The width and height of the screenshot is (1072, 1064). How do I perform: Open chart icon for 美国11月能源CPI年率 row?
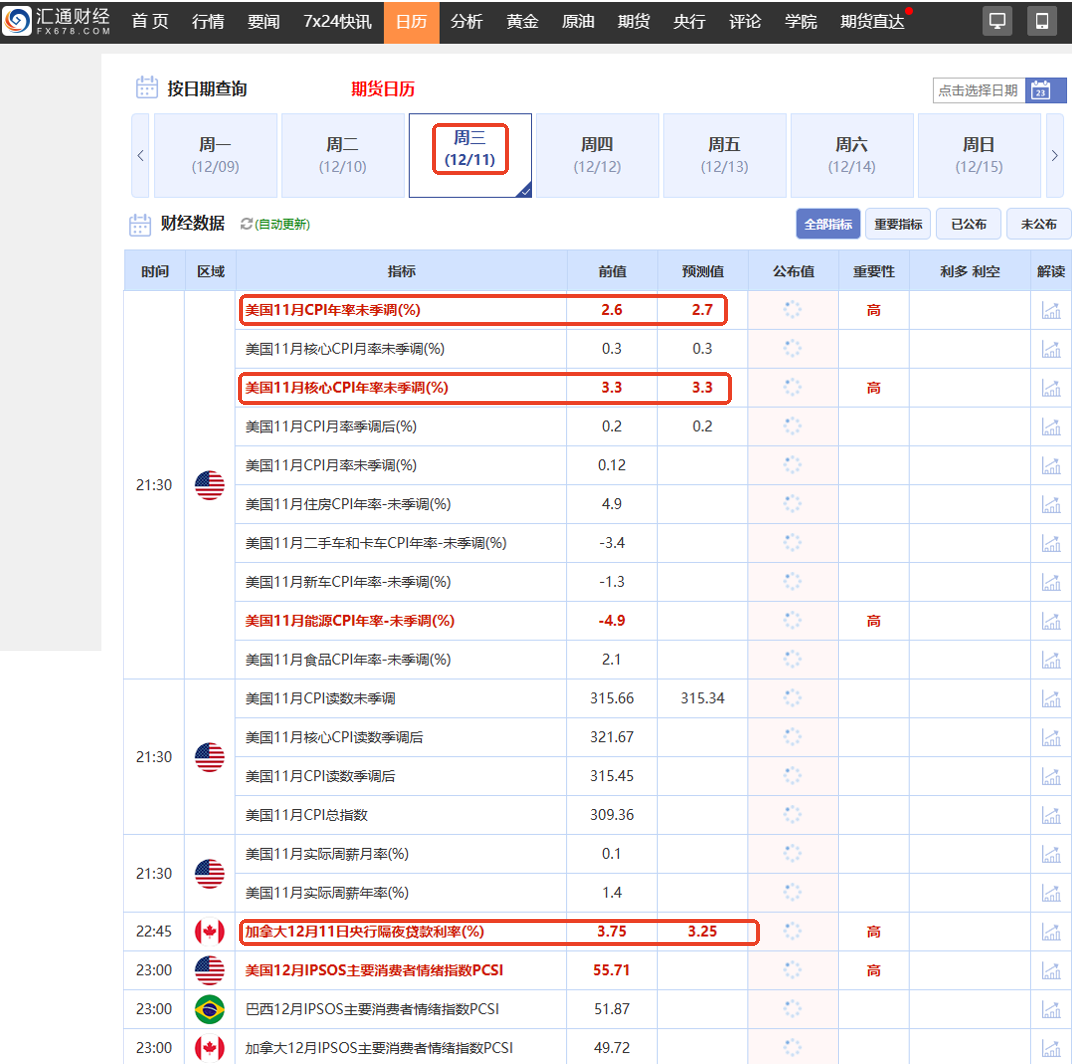tap(1050, 621)
